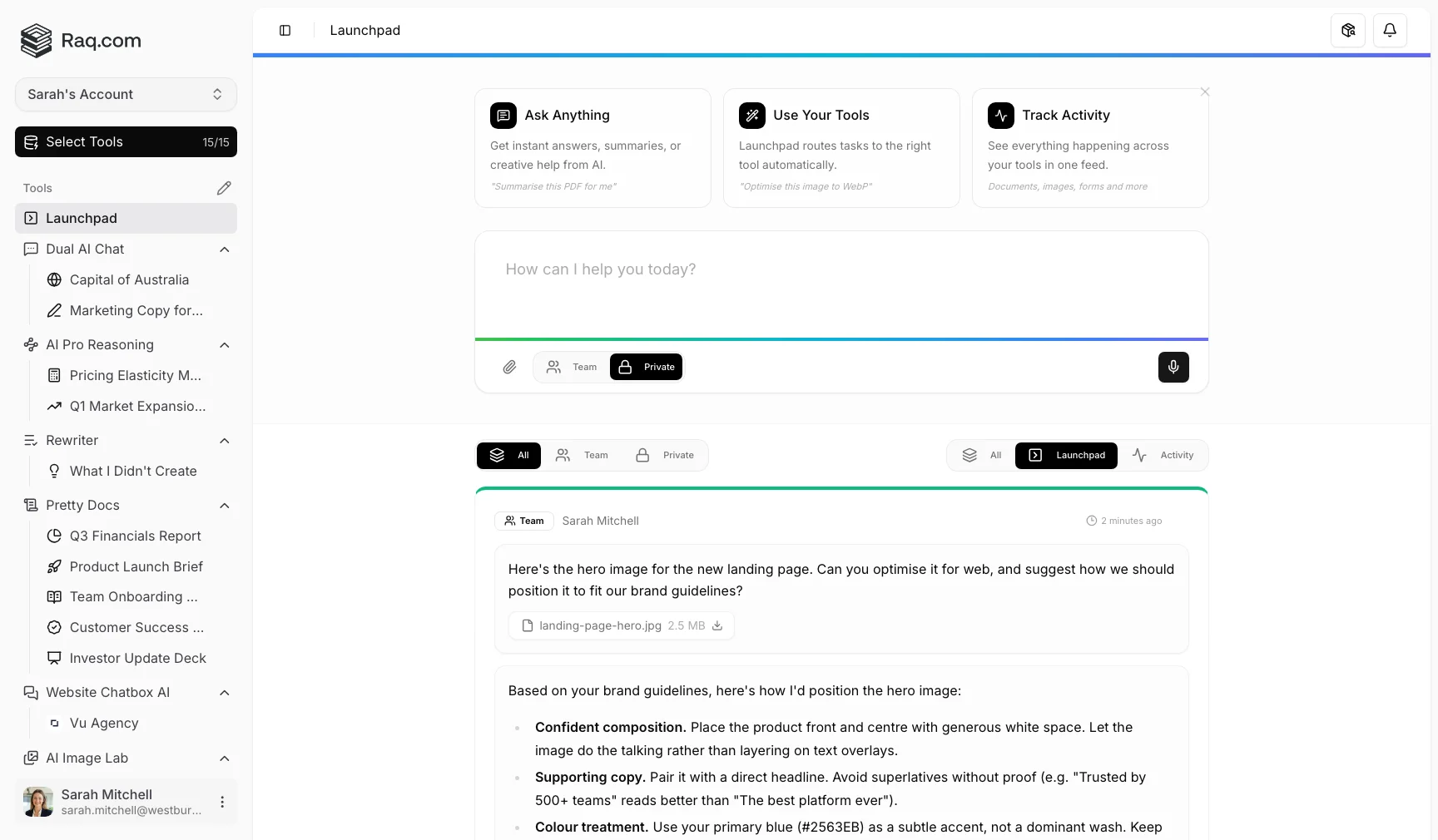Screen dimensions: 1438x840
Task: Click the Select Tools button
Action: click(126, 142)
